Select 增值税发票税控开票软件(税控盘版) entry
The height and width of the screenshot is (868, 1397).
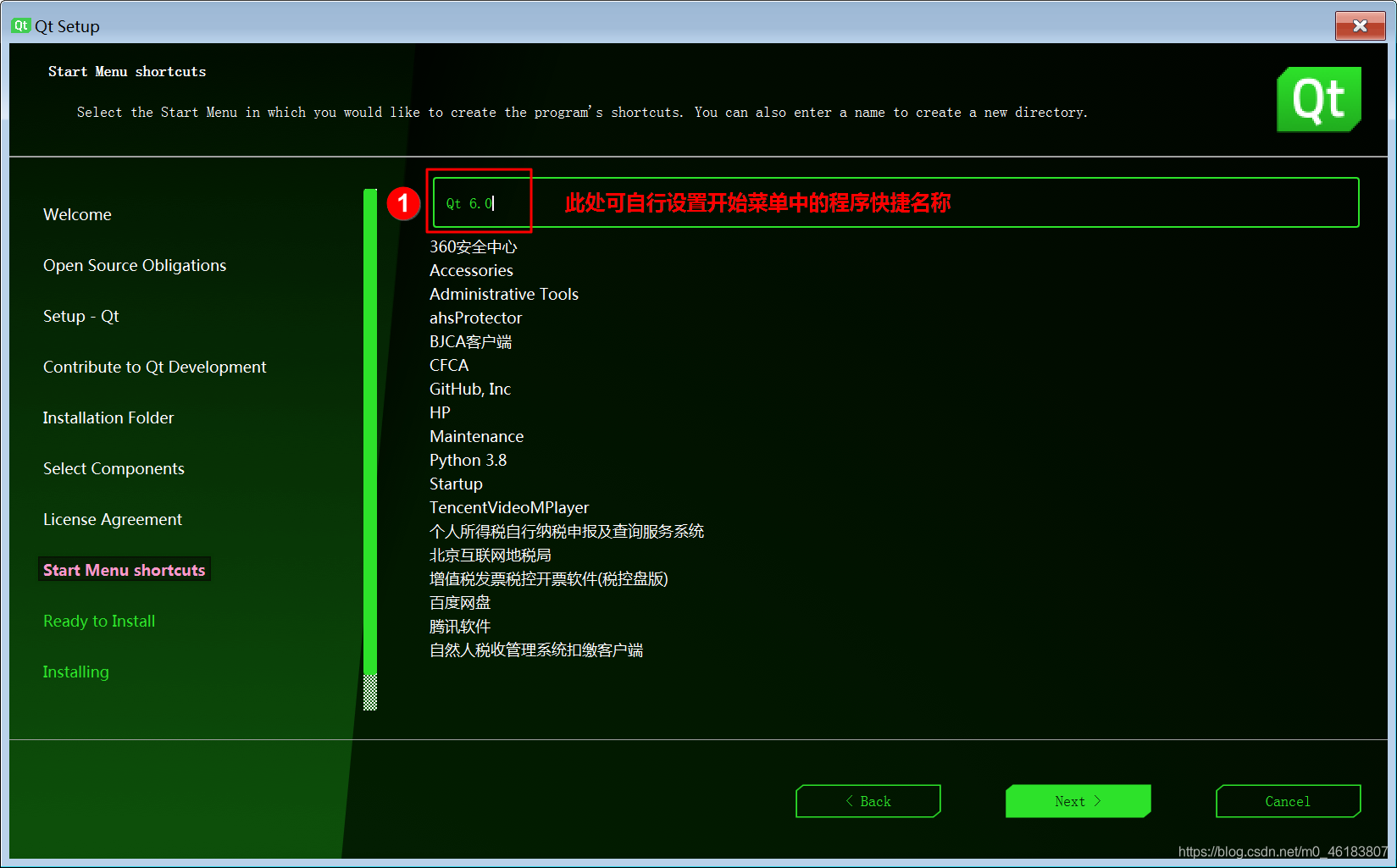[x=549, y=578]
